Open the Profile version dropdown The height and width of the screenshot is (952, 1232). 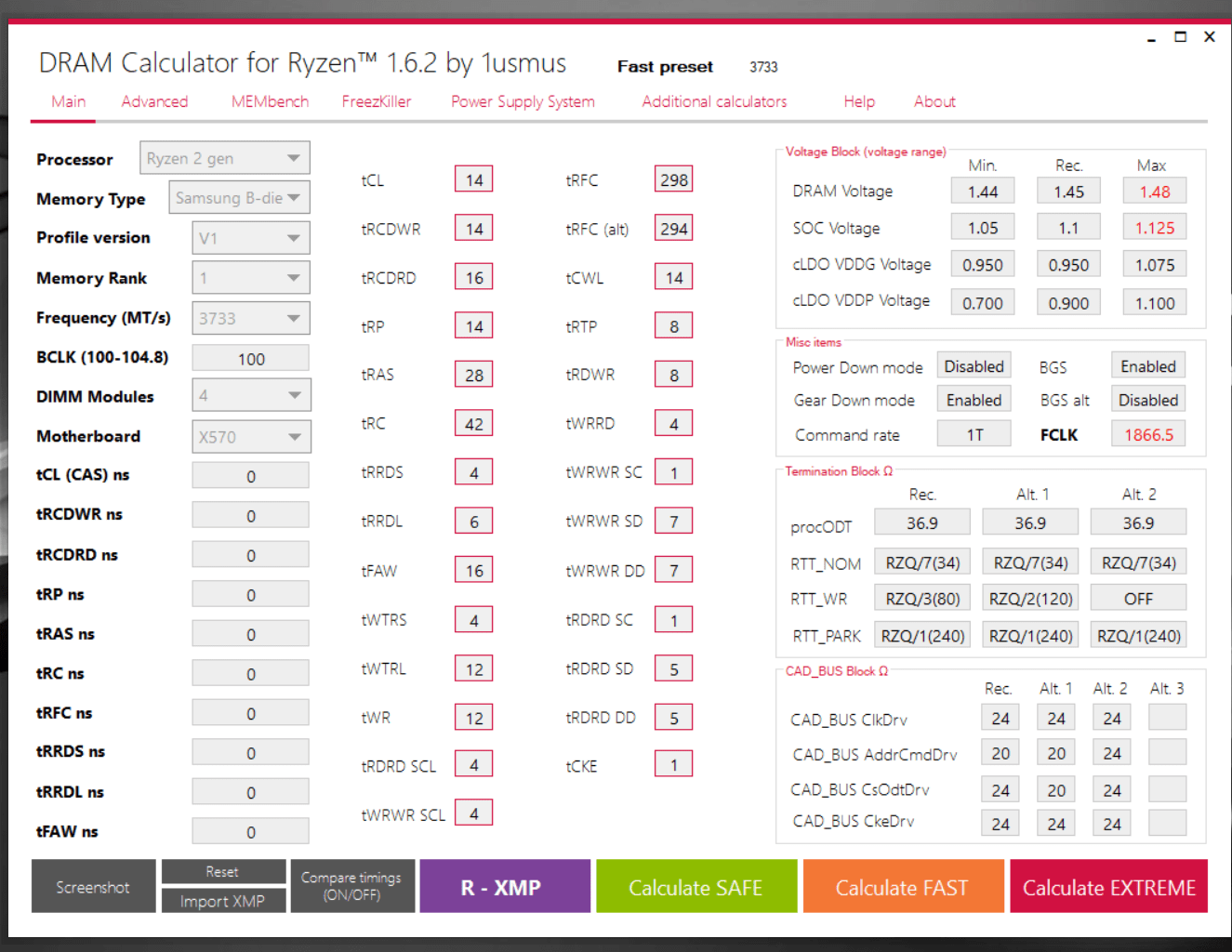(251, 238)
